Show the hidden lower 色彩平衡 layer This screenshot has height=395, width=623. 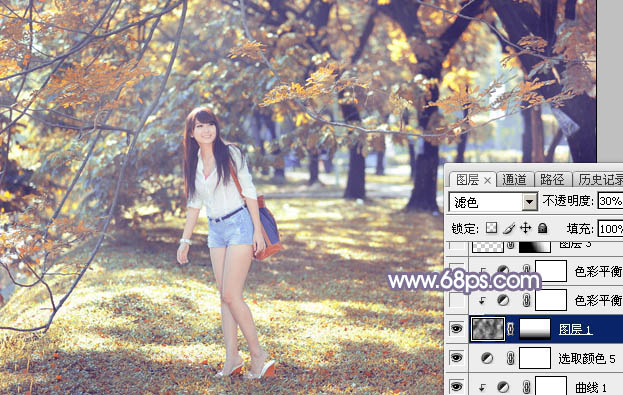tap(457, 300)
